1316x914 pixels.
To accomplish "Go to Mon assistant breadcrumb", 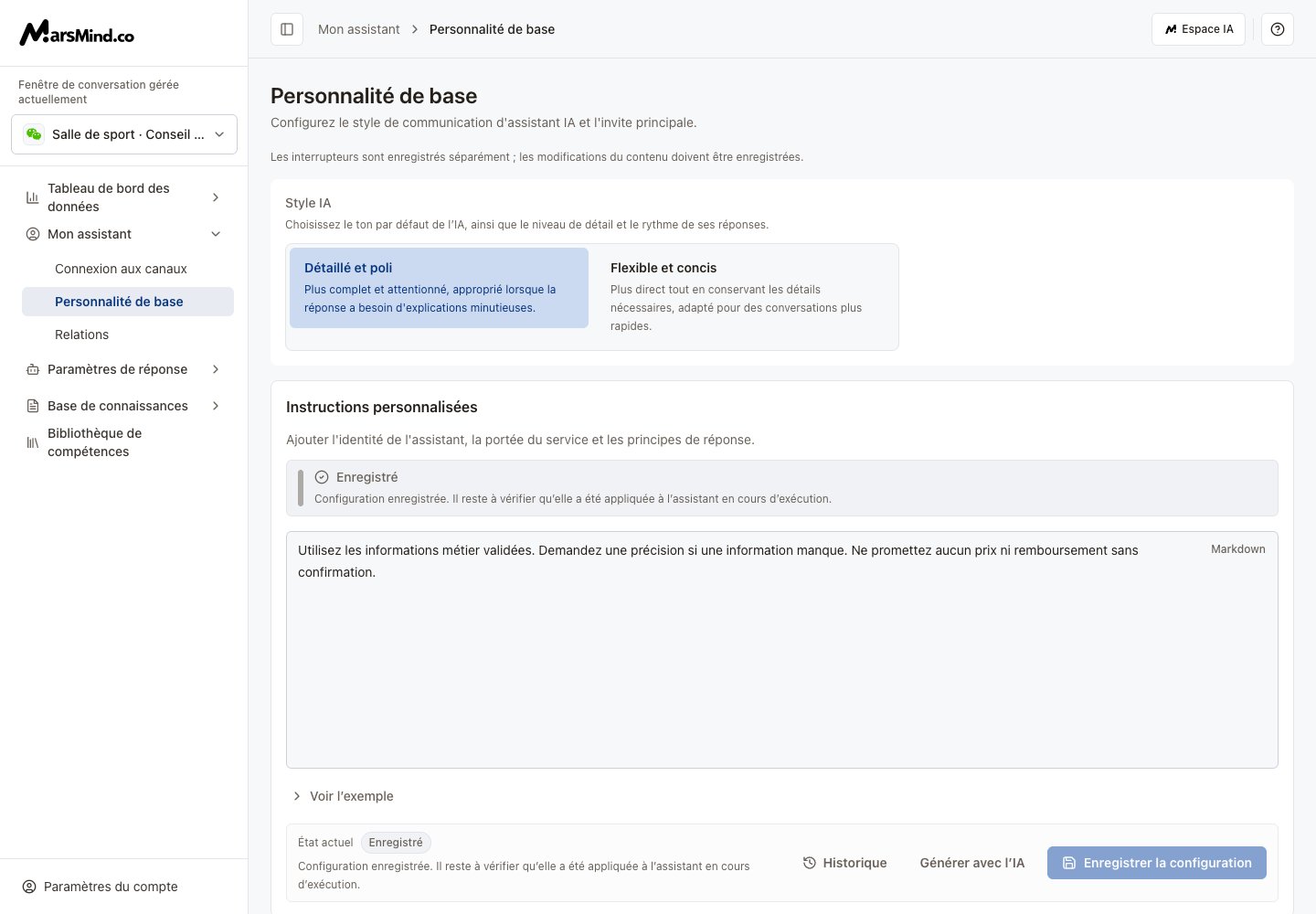I will (359, 29).
